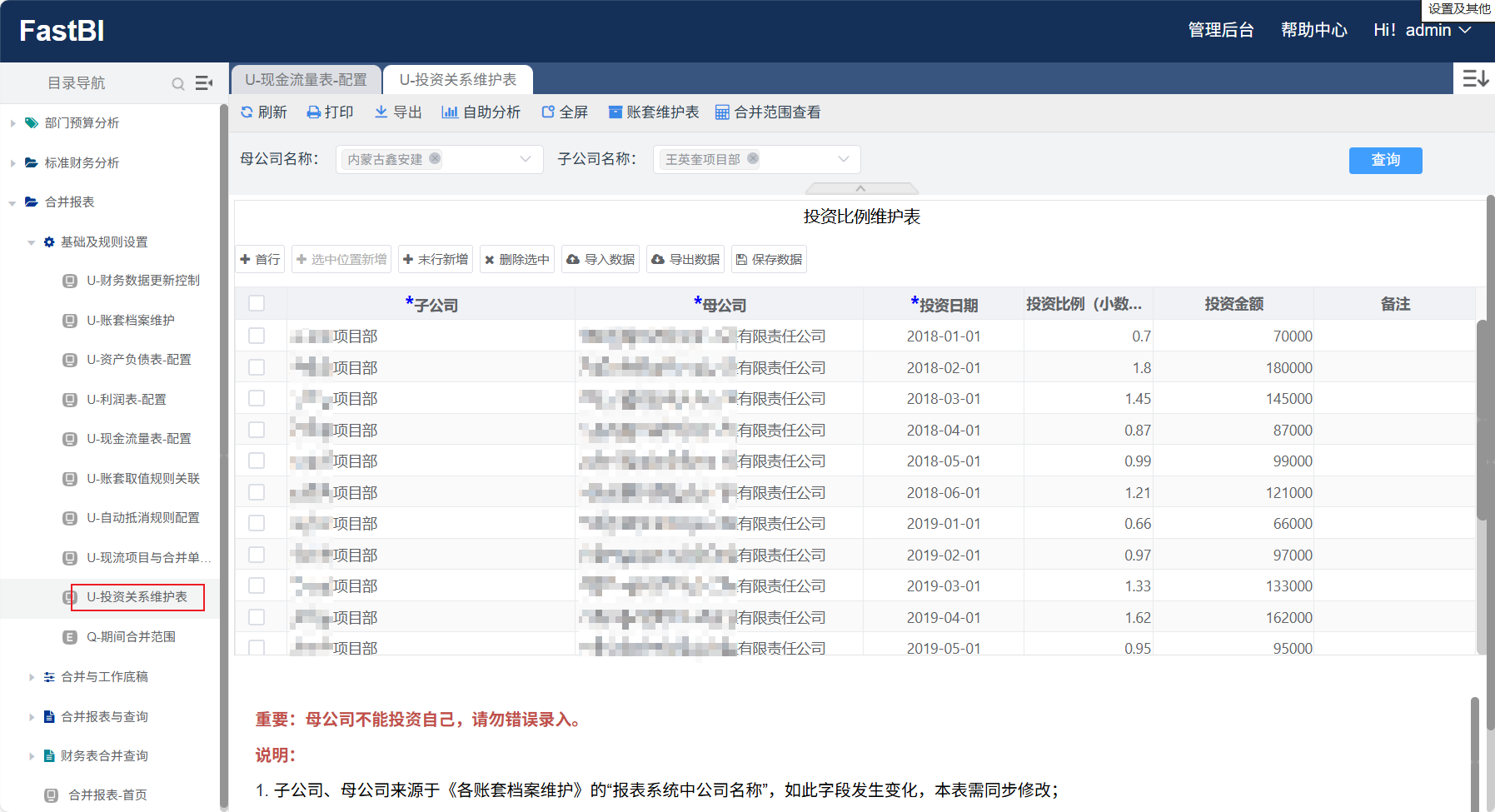
Task: Collapse sidebar using the menu fold icon
Action: click(203, 83)
